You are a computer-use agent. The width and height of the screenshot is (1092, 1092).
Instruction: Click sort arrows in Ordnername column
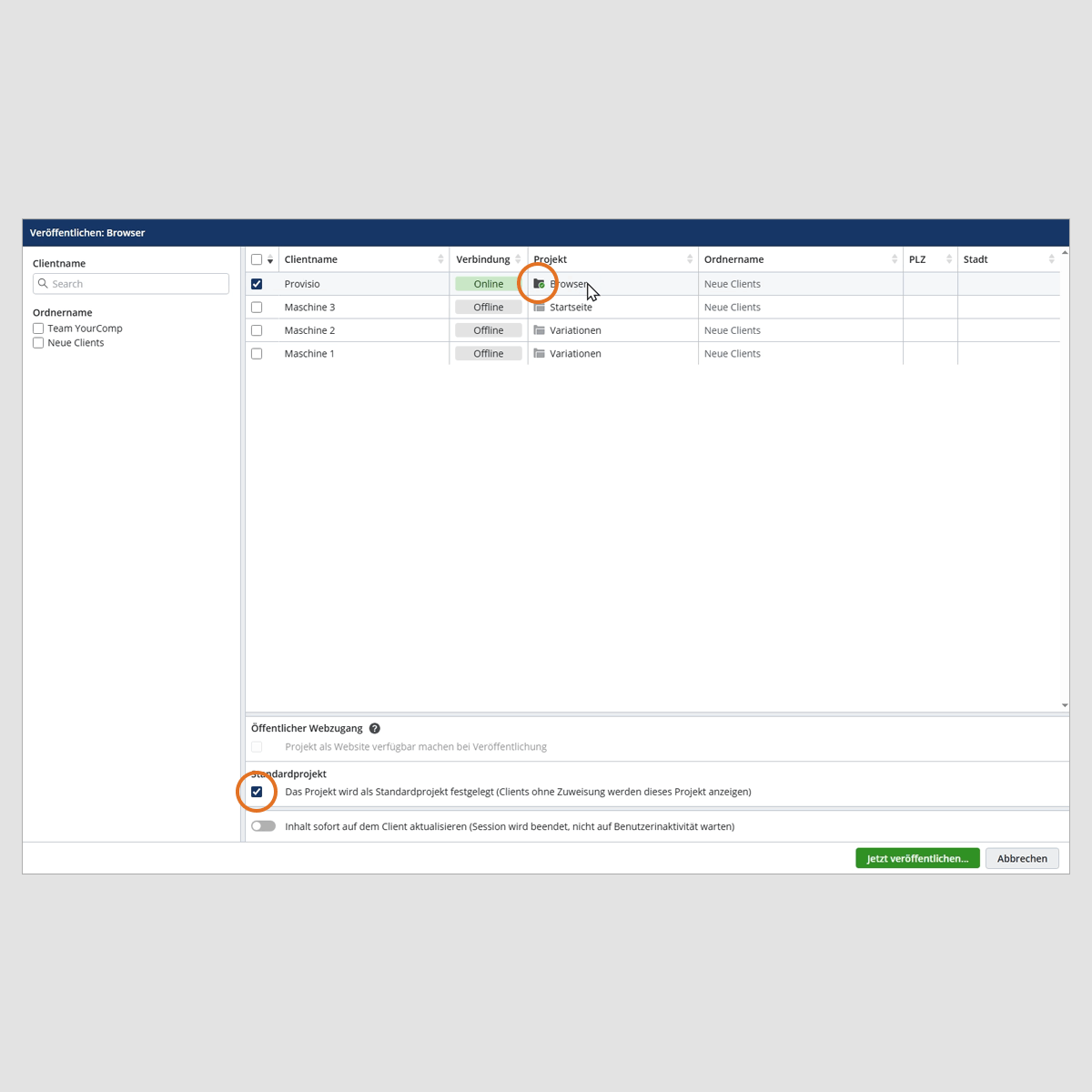895,259
